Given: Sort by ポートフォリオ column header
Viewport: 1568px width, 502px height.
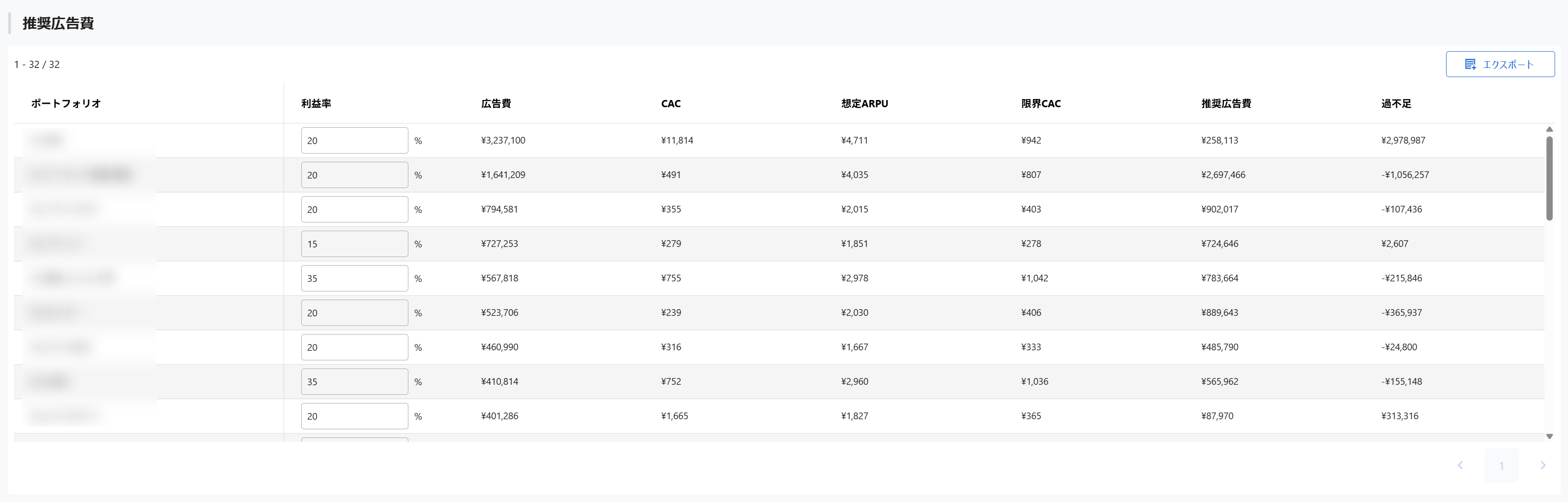Looking at the screenshot, I should click(x=66, y=103).
